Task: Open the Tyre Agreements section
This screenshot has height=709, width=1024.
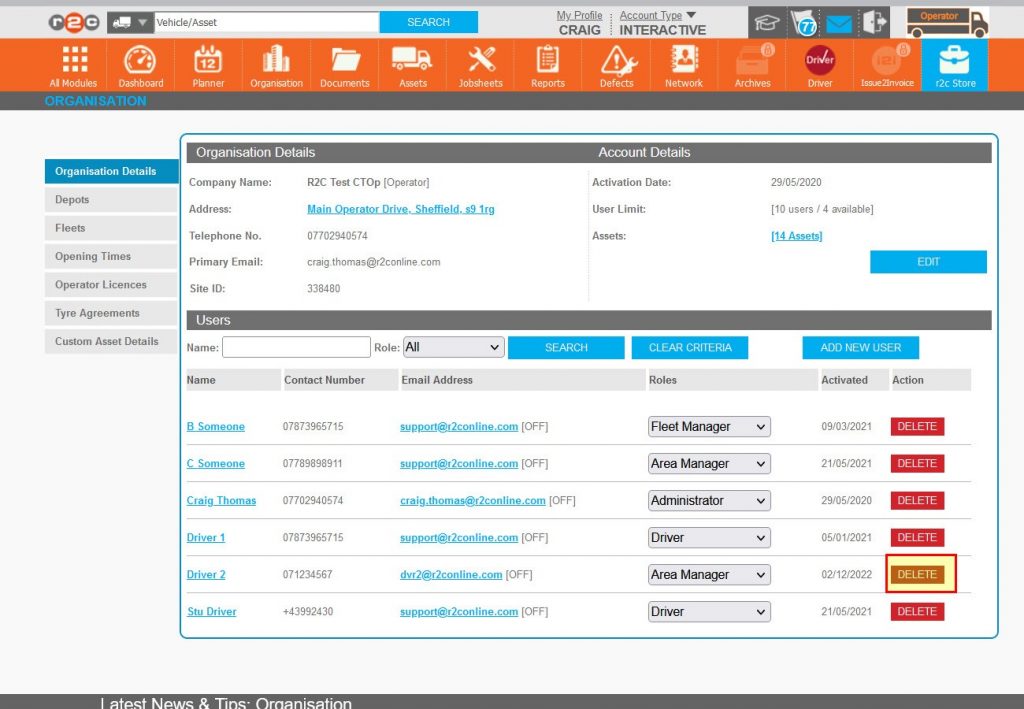Action: pos(110,313)
